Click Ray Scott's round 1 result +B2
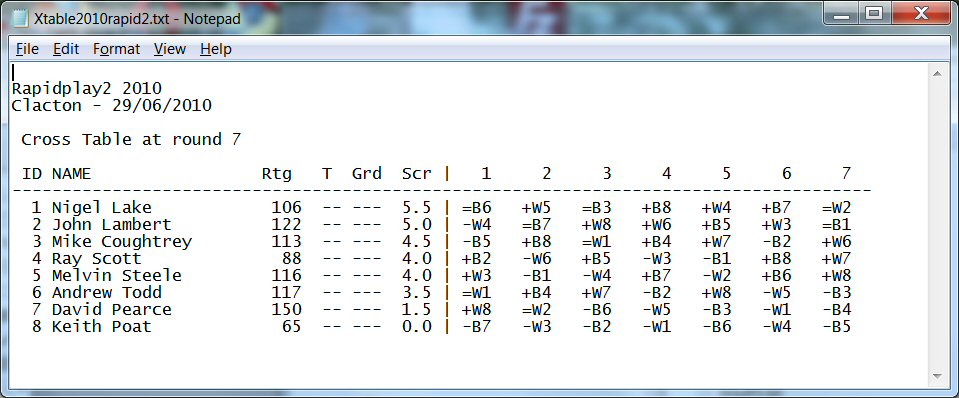Viewport: 959px width, 398px height. coord(477,259)
